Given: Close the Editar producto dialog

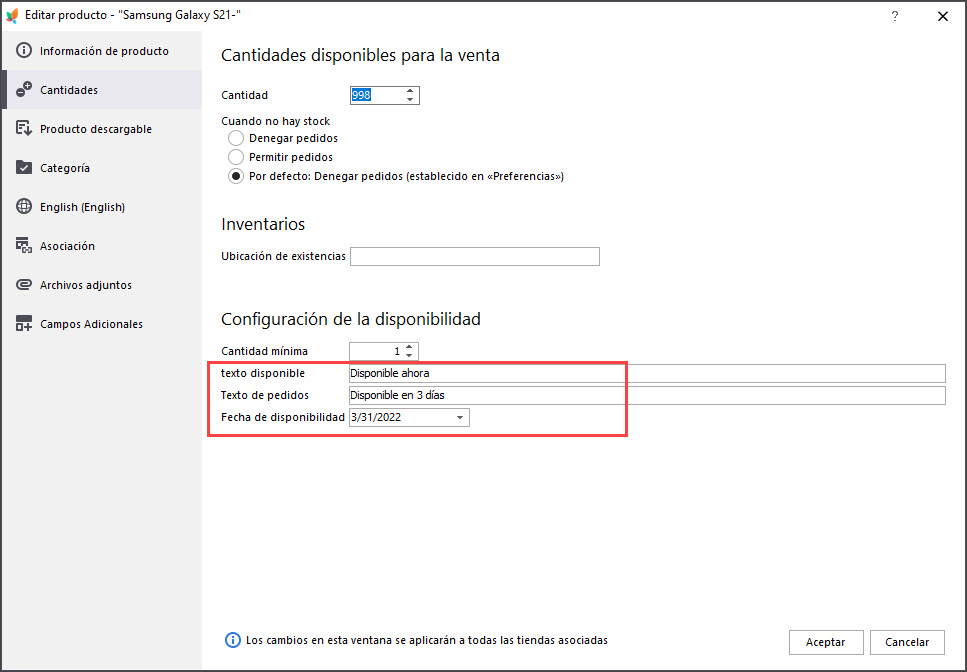Looking at the screenshot, I should pos(943,16).
